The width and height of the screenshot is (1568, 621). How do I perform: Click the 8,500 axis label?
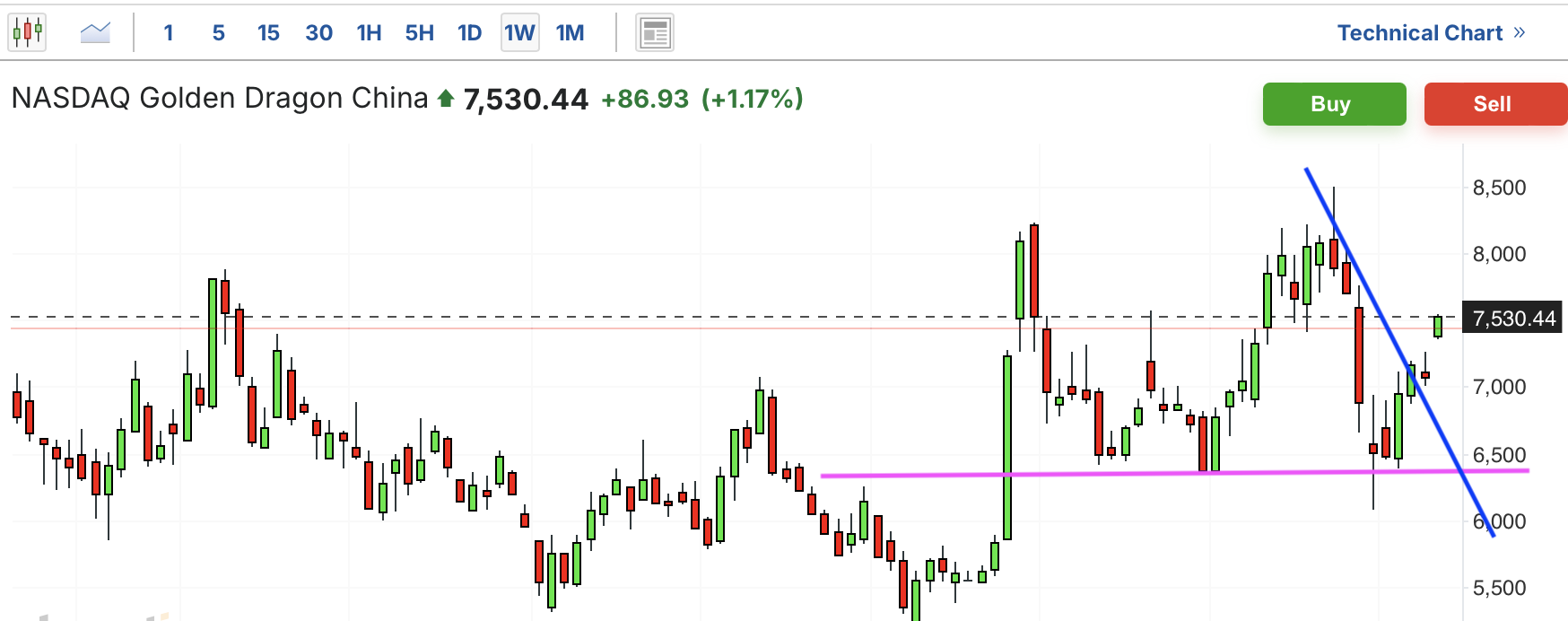pyautogui.click(x=1499, y=188)
